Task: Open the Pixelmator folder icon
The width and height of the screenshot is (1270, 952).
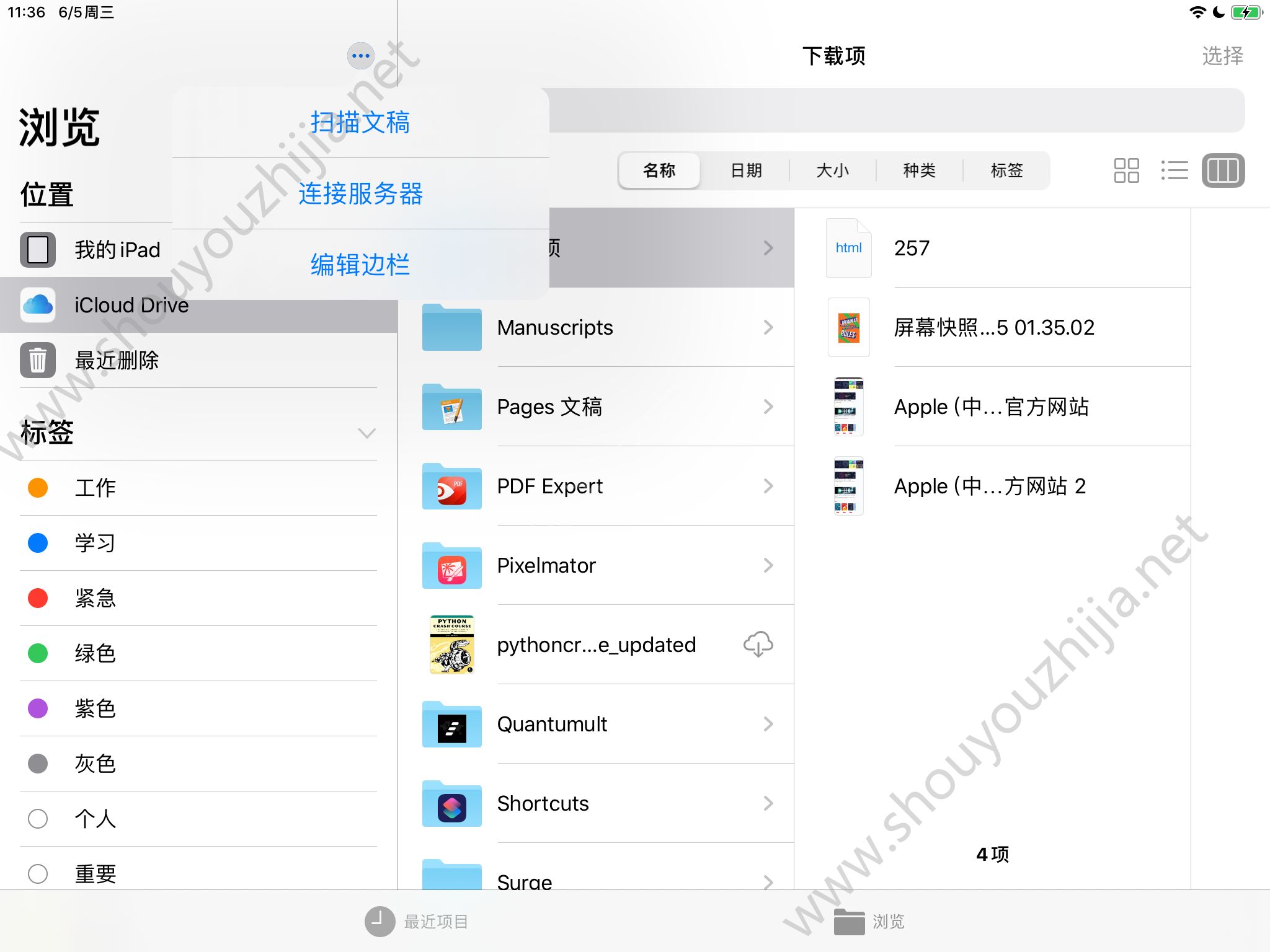Action: coord(452,565)
